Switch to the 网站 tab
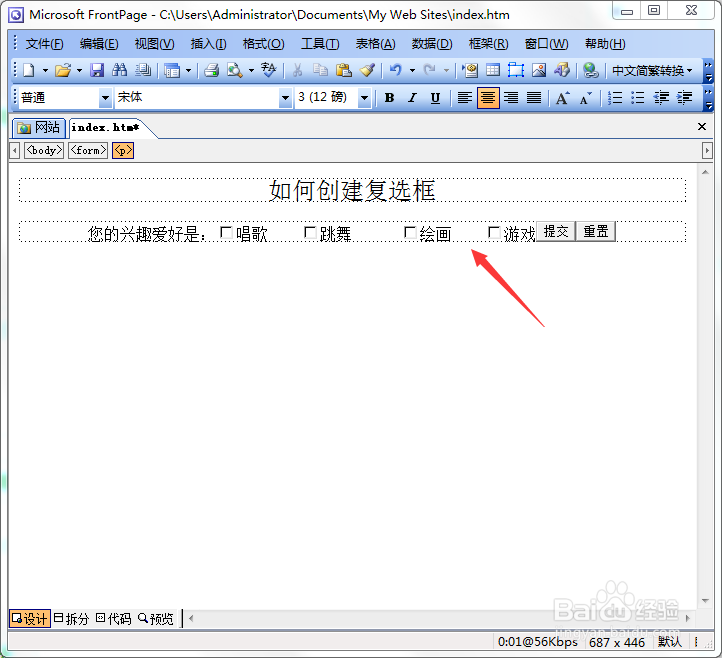722x658 pixels. click(39, 128)
